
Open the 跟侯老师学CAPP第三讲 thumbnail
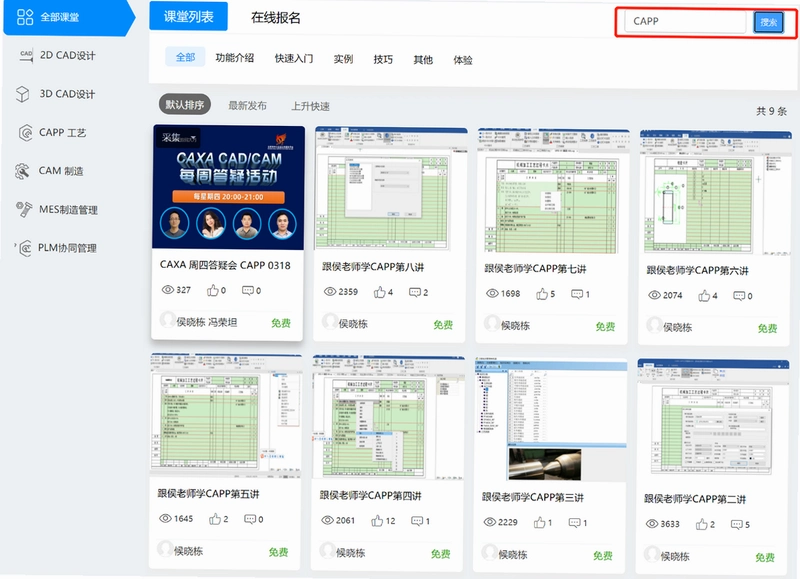tap(551, 419)
